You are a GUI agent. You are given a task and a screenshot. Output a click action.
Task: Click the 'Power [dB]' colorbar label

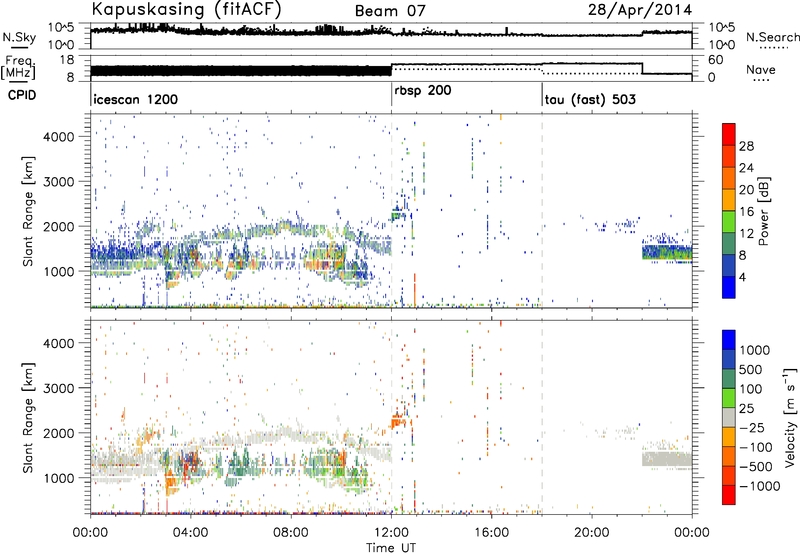click(763, 211)
